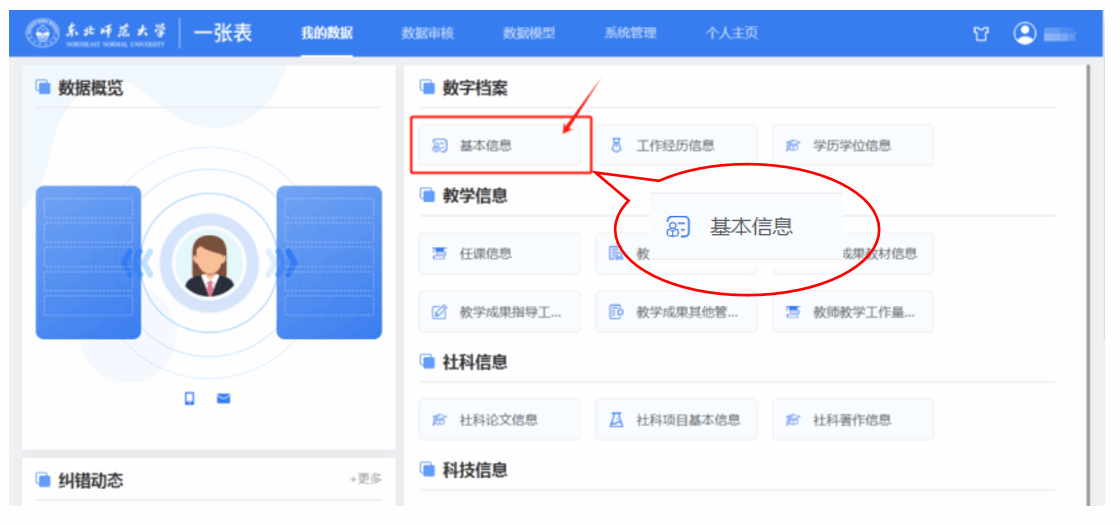Open the 基本信息 card

[500, 145]
